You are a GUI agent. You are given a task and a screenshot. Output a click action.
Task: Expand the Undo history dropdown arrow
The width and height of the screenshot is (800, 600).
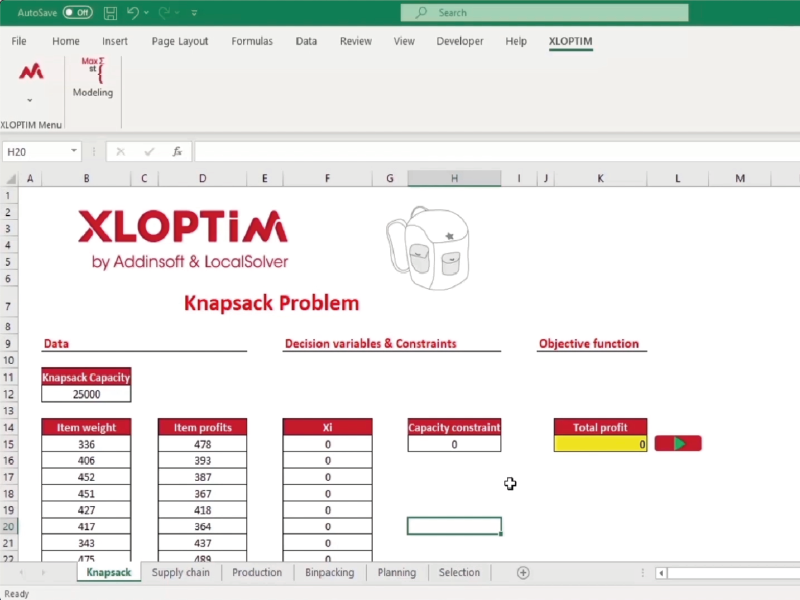[146, 13]
